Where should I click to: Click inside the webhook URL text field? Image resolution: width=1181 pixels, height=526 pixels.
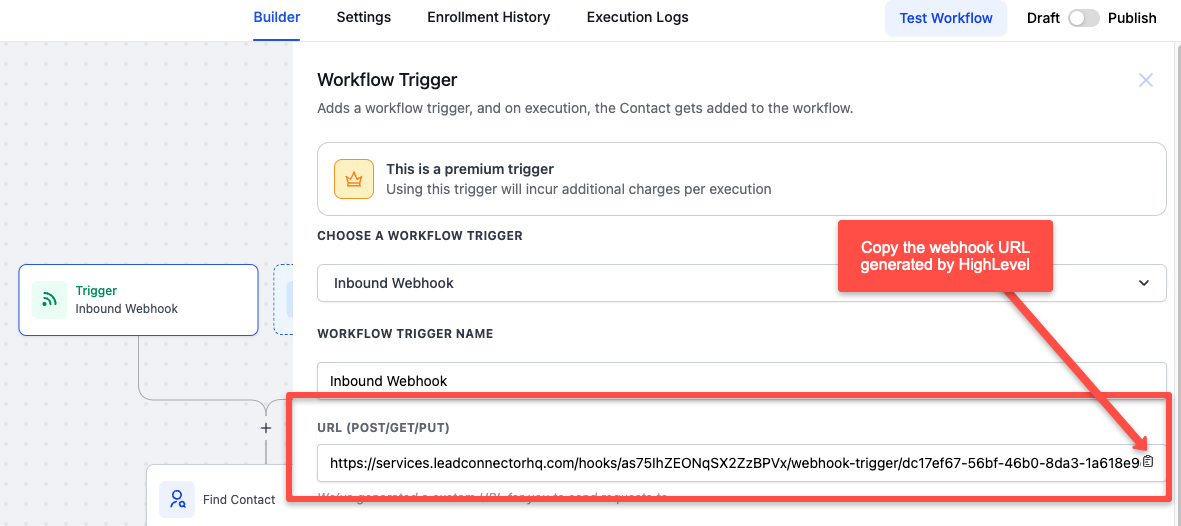727,463
